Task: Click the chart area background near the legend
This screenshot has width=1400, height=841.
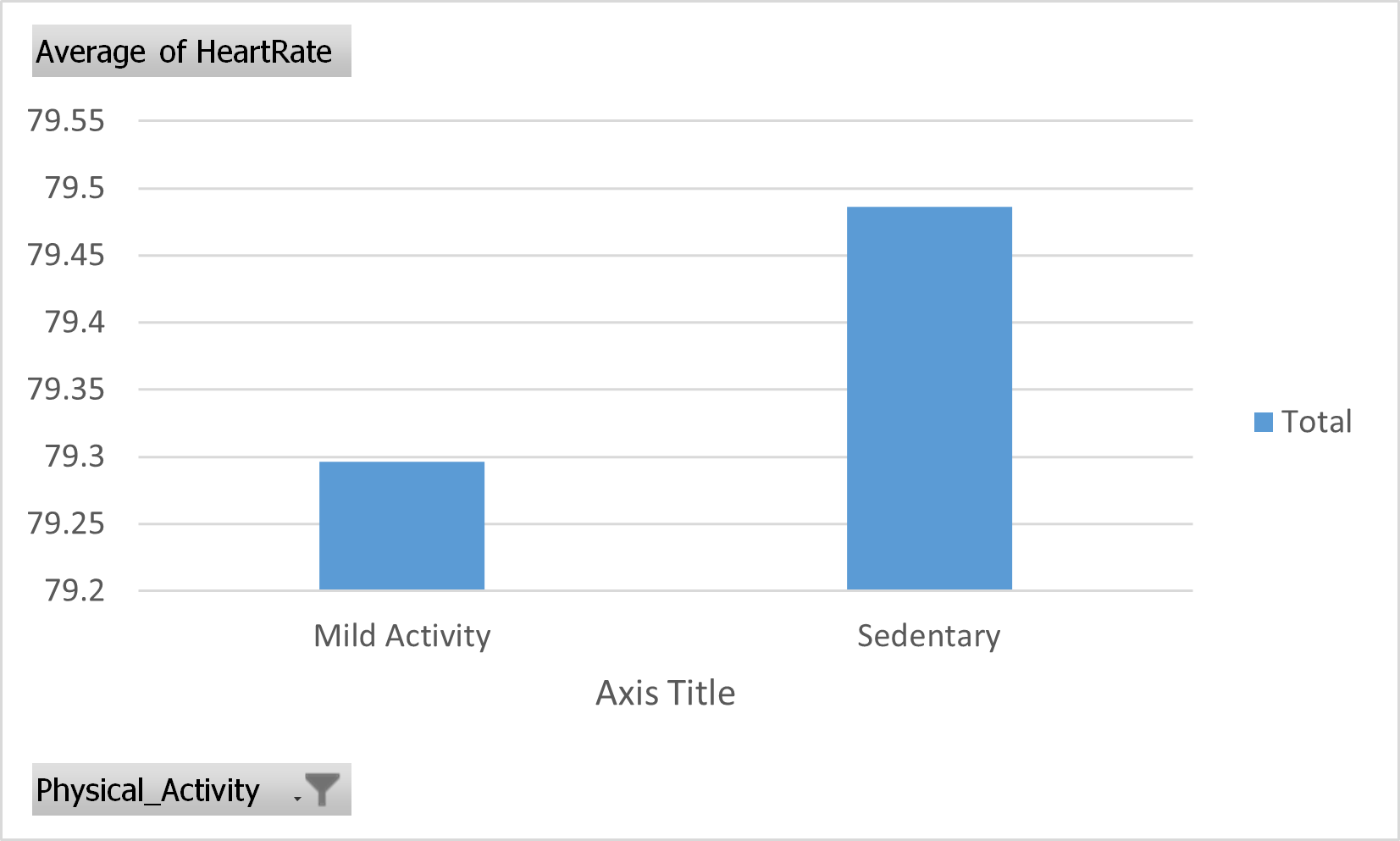Action: 1304,525
